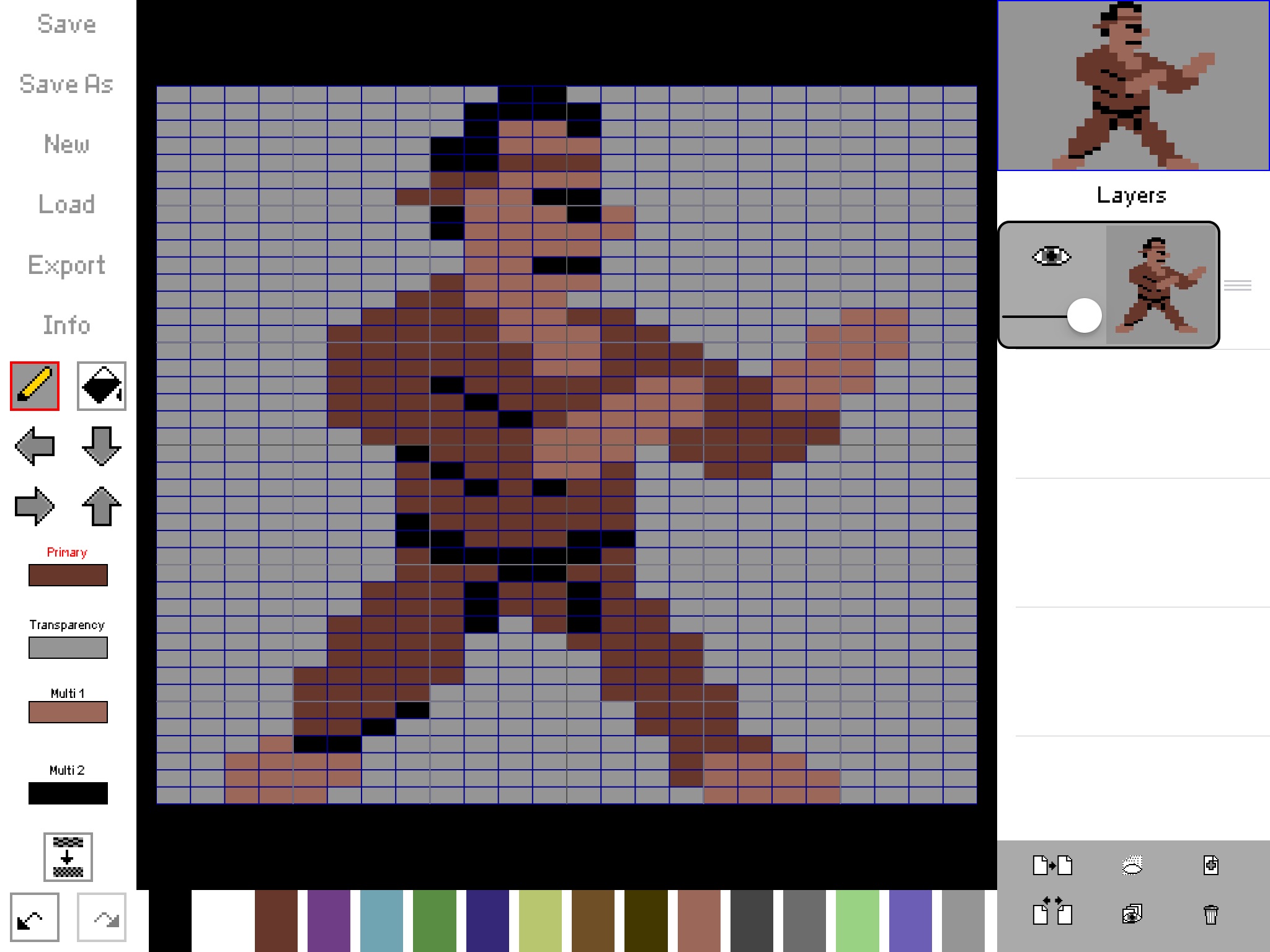Image resolution: width=1270 pixels, height=952 pixels.
Task: Click the Save As menu item
Action: coord(66,84)
